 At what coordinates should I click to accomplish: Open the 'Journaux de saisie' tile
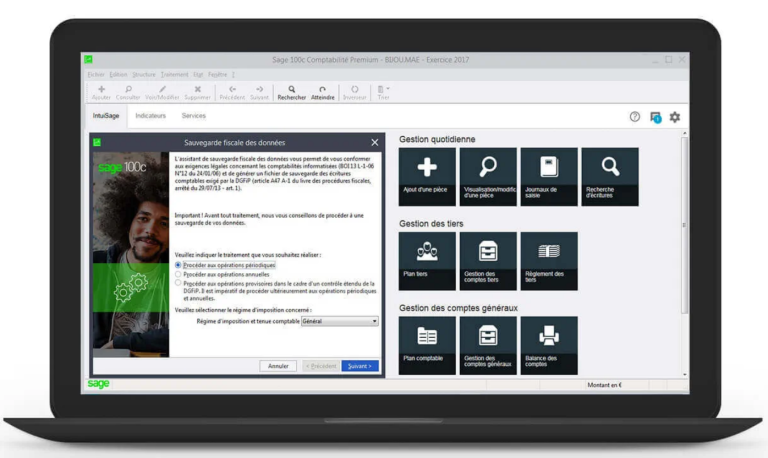click(549, 177)
